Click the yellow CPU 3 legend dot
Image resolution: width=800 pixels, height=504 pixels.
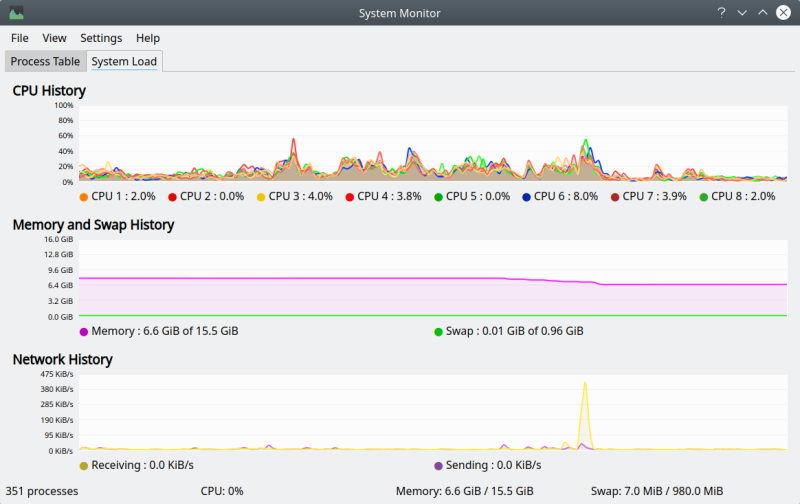coord(261,197)
